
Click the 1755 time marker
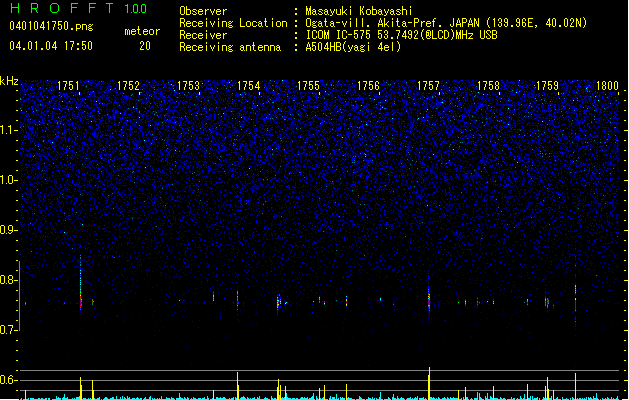click(308, 86)
